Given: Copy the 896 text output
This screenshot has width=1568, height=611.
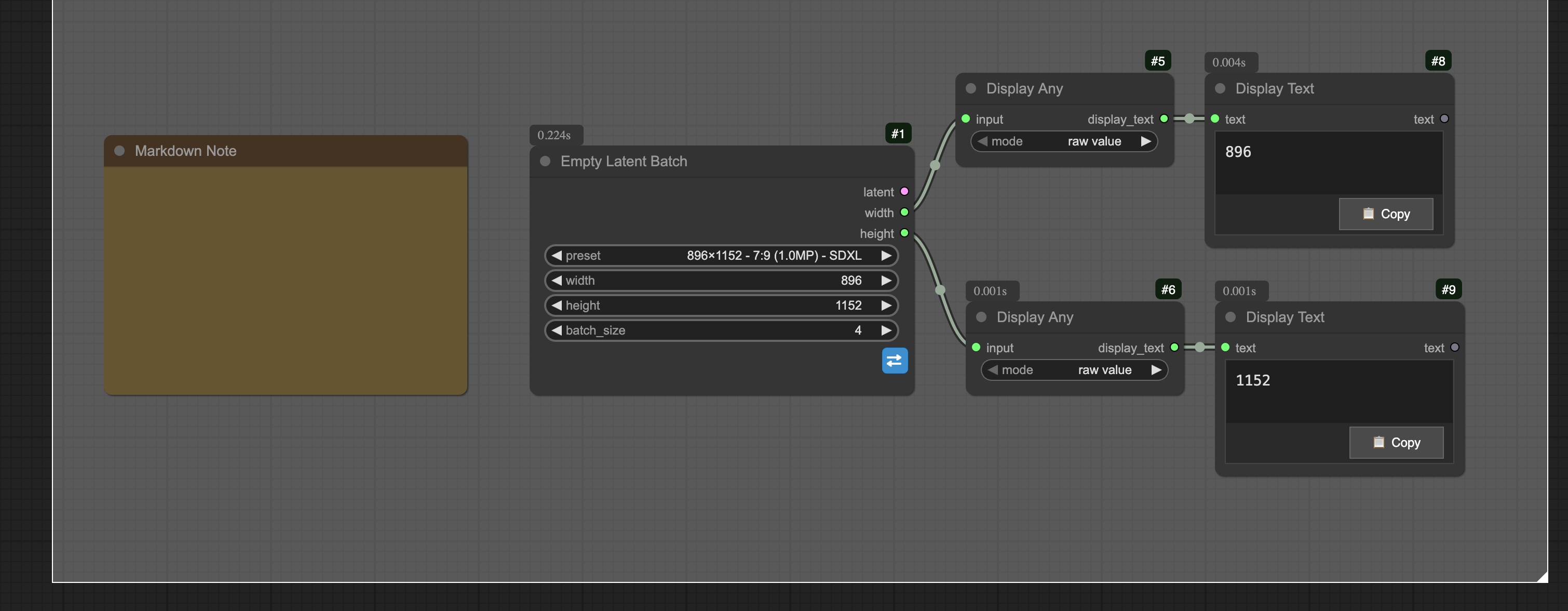Looking at the screenshot, I should [x=1386, y=214].
